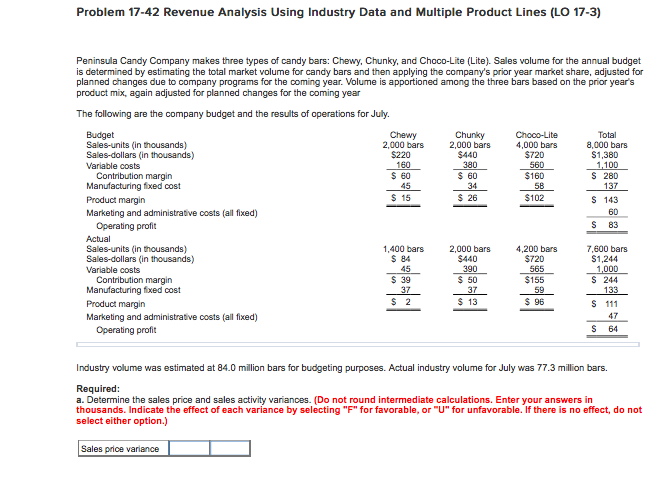This screenshot has height=481, width=660.
Task: Click budget Choco-Lite manufacturing fixed cost 58
Action: pos(539,186)
